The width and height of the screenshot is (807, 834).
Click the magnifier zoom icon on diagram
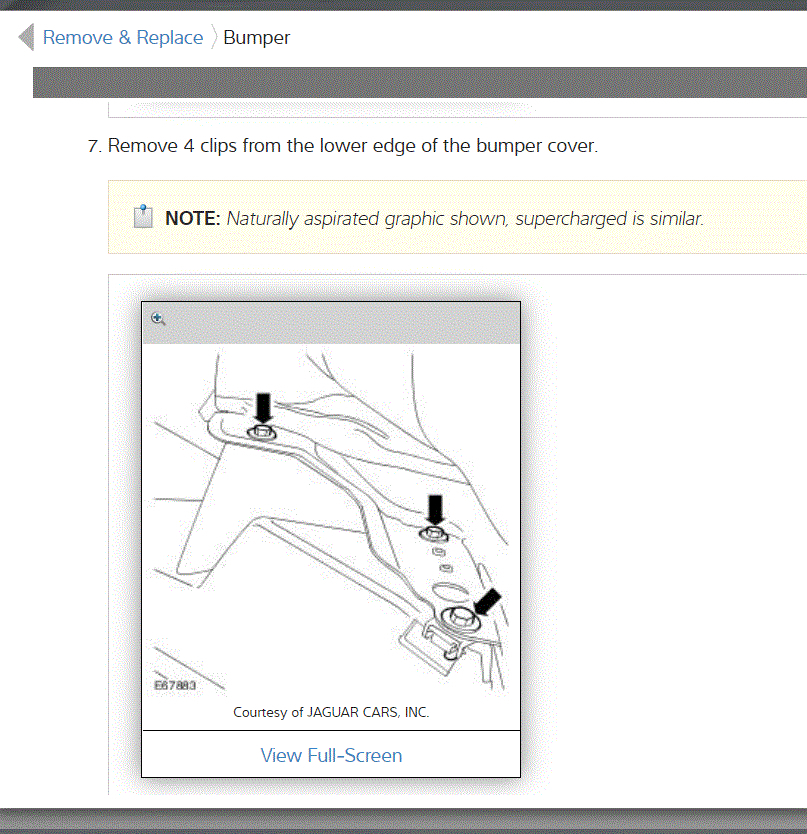(x=158, y=319)
